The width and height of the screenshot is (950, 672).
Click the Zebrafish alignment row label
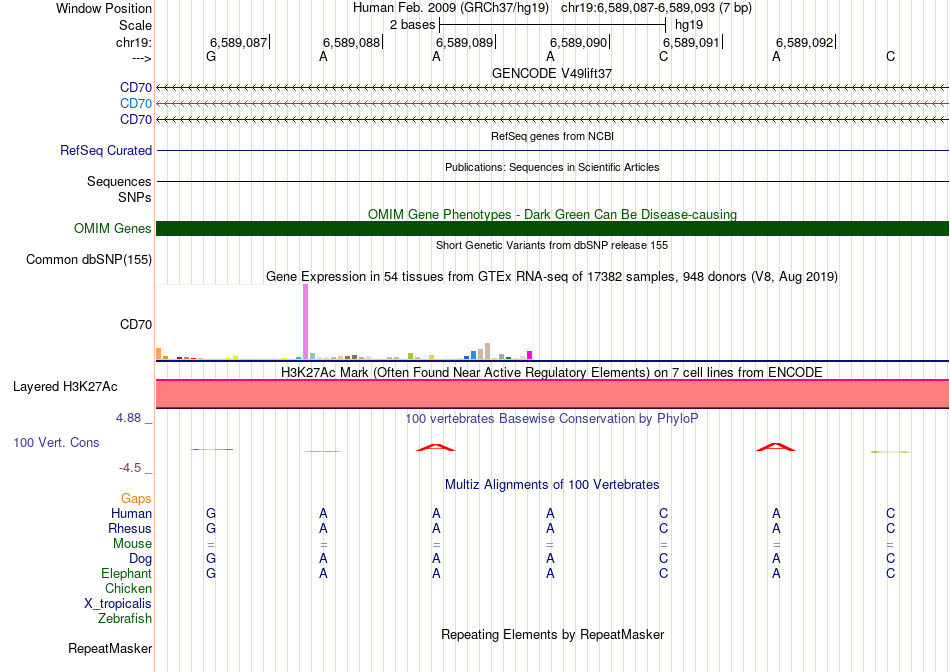125,619
